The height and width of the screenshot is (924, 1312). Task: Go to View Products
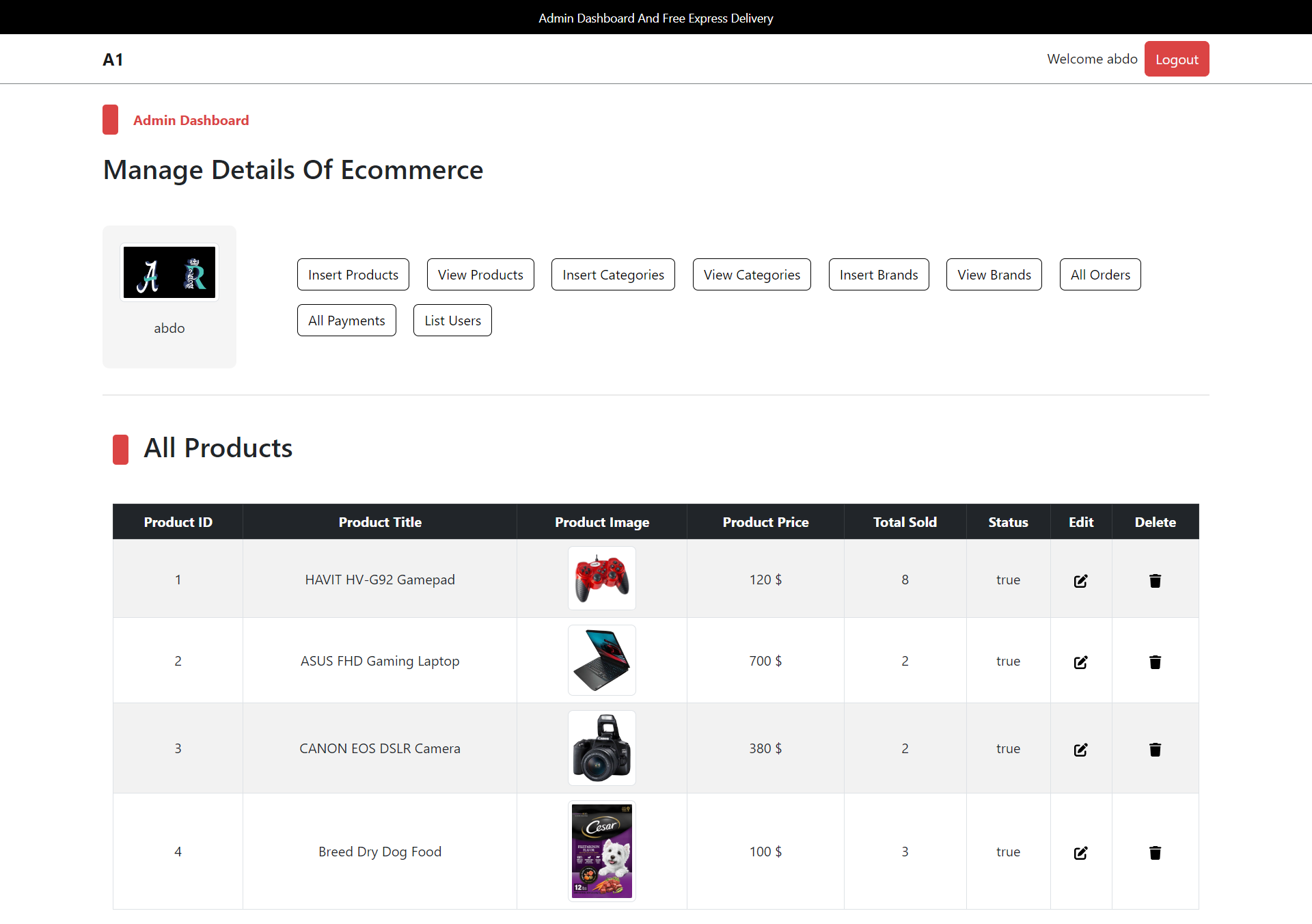tap(480, 275)
